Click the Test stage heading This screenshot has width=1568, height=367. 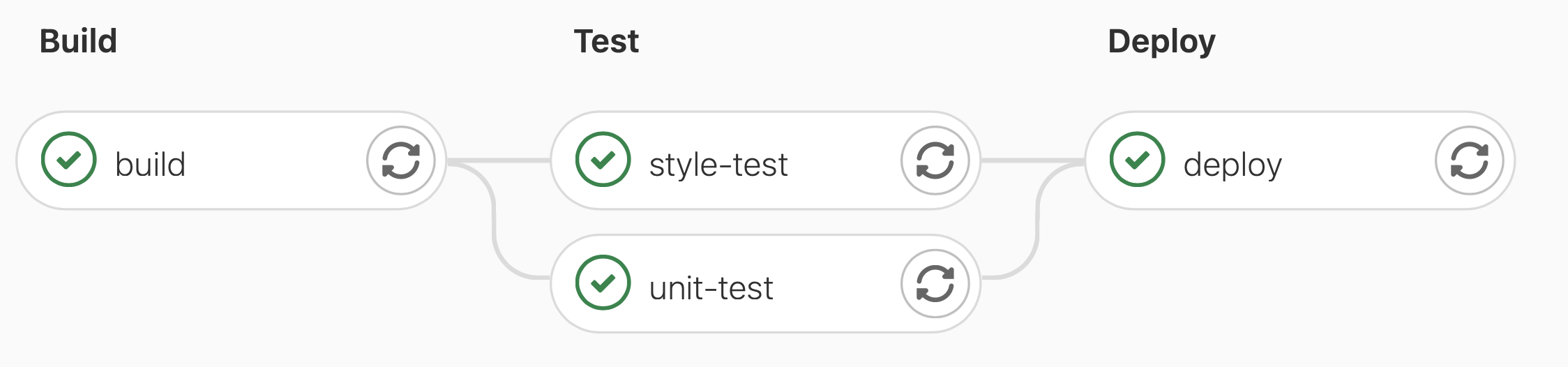[606, 41]
